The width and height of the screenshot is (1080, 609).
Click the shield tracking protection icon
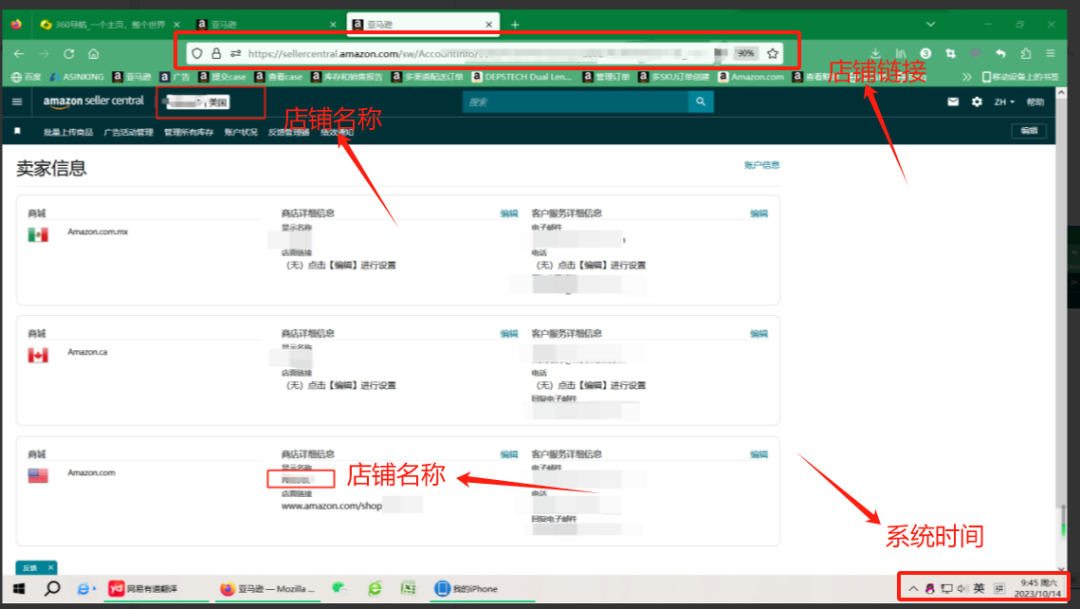pos(197,53)
